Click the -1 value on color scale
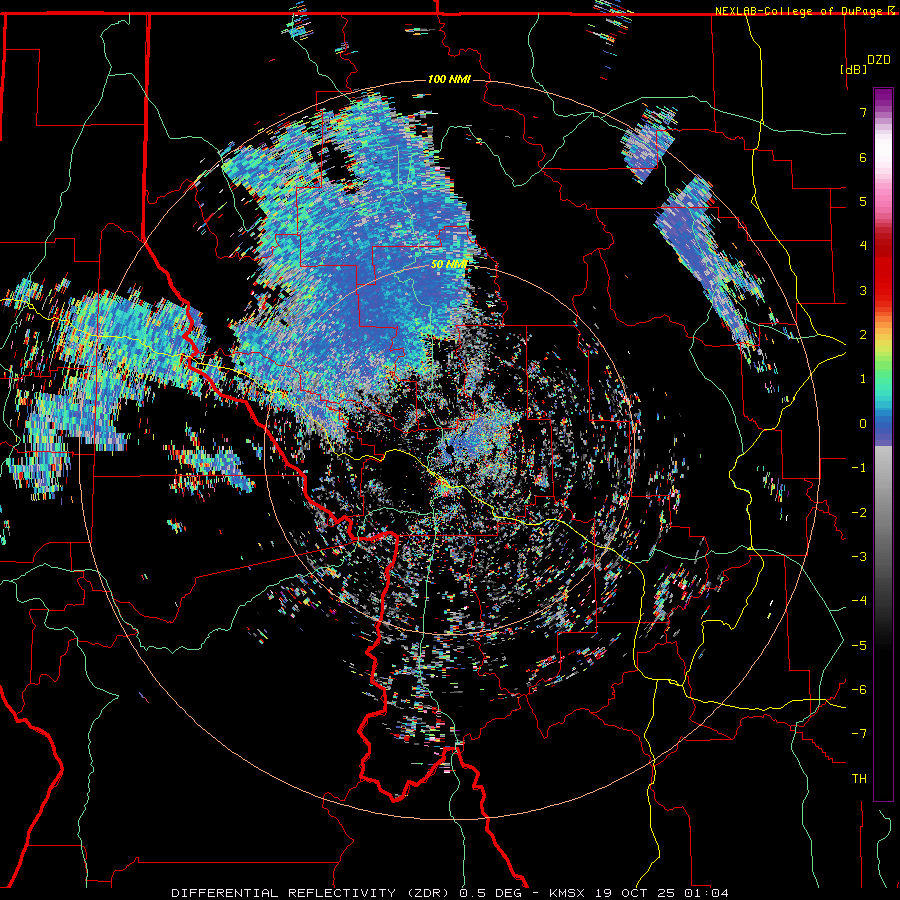Screen dimensions: 900x900 (x=859, y=468)
